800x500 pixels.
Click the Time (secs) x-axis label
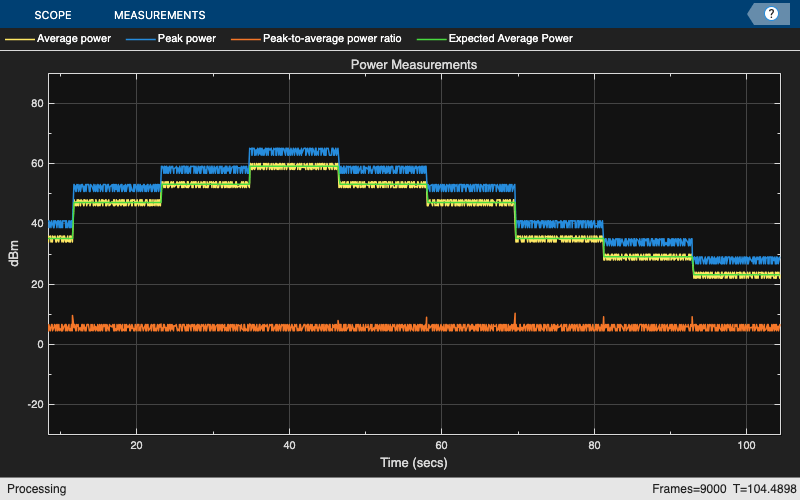[x=414, y=463]
